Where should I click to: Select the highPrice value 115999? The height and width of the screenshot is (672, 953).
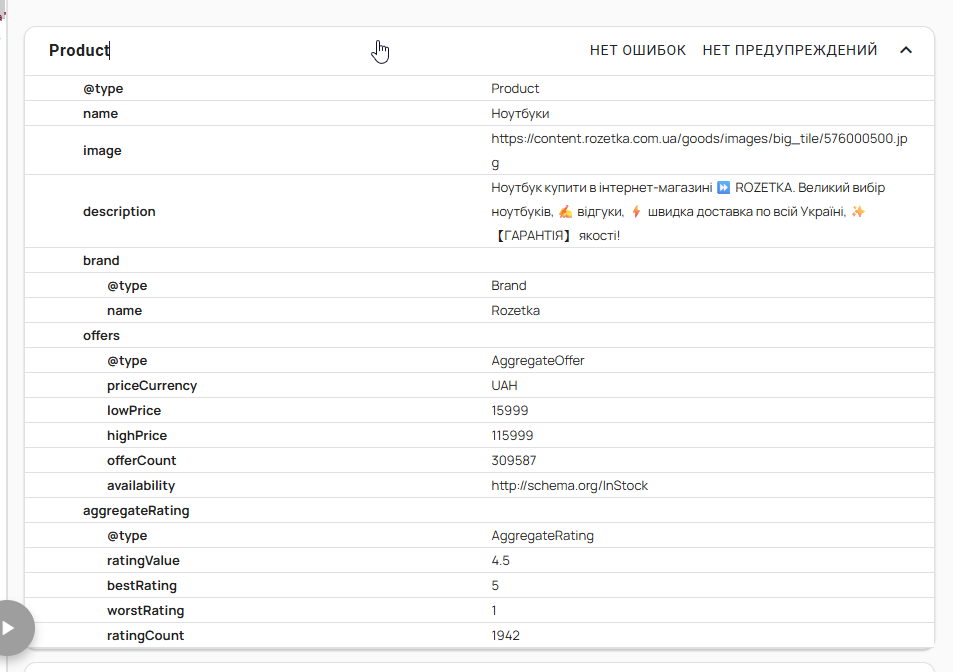[x=512, y=436]
